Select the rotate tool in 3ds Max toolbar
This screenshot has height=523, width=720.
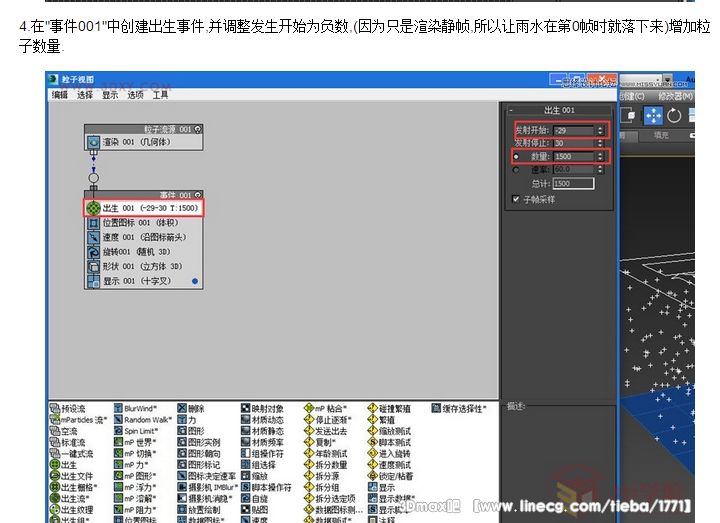[674, 115]
